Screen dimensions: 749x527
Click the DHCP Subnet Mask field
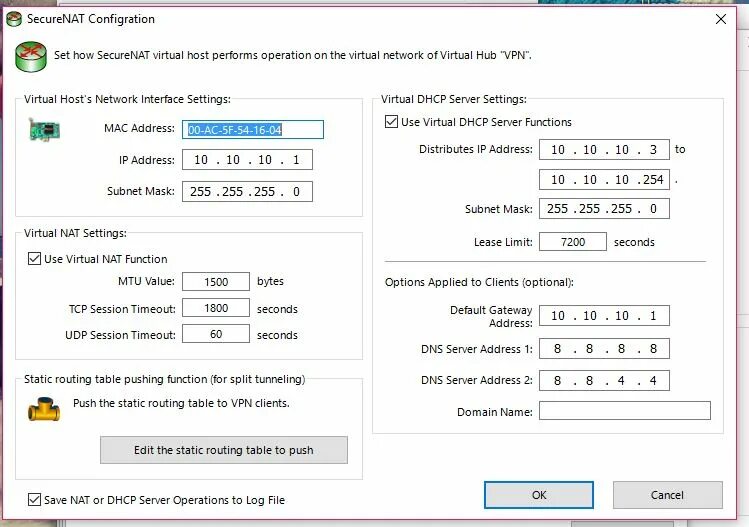(604, 209)
